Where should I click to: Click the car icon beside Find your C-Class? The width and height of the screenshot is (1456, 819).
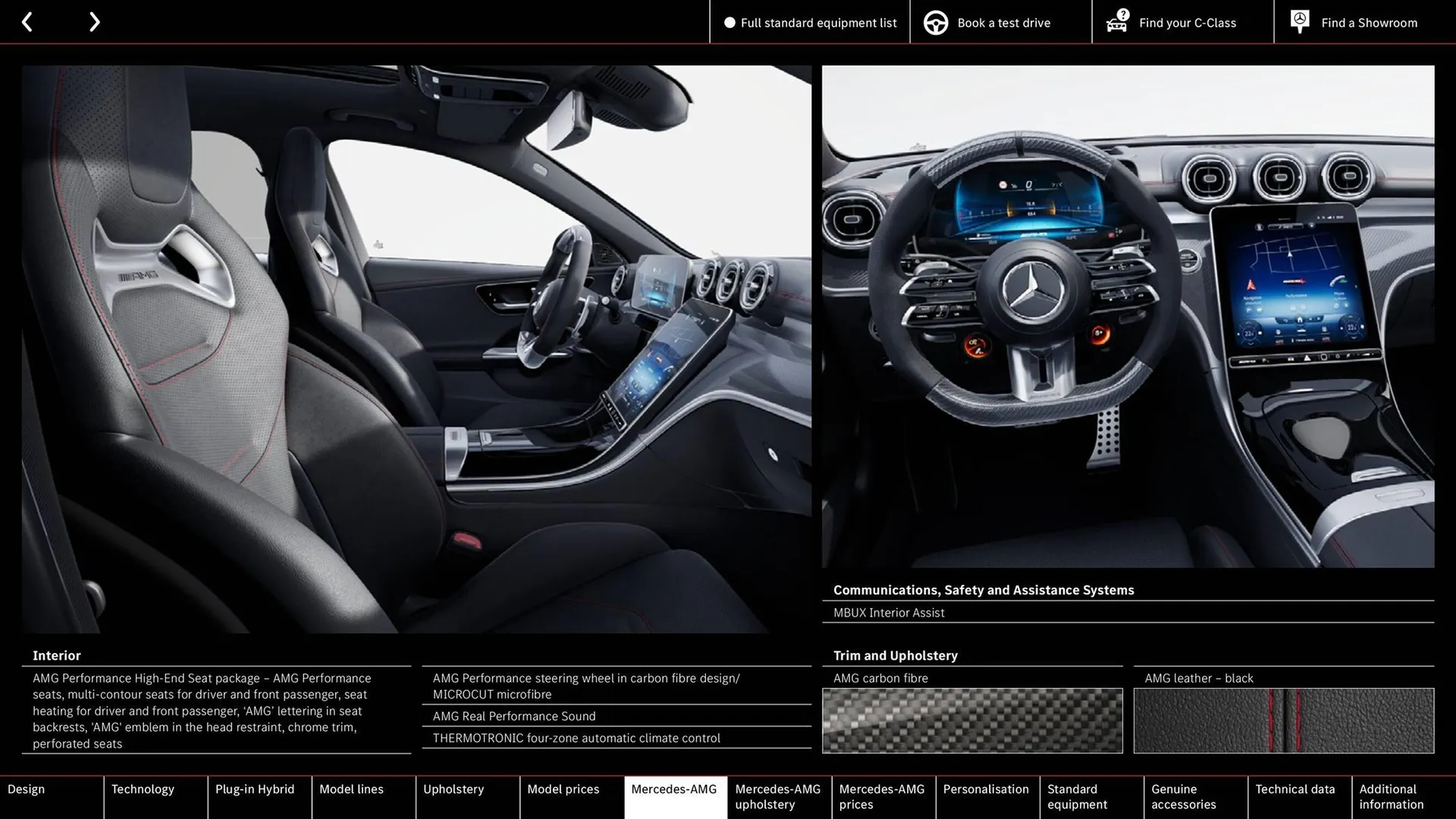[x=1116, y=22]
